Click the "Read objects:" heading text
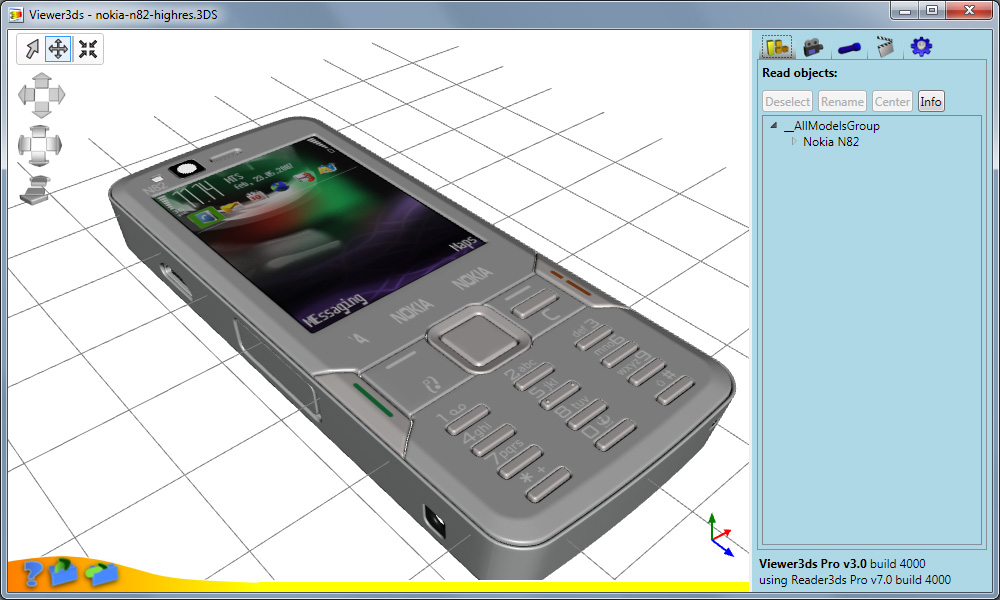 (800, 73)
